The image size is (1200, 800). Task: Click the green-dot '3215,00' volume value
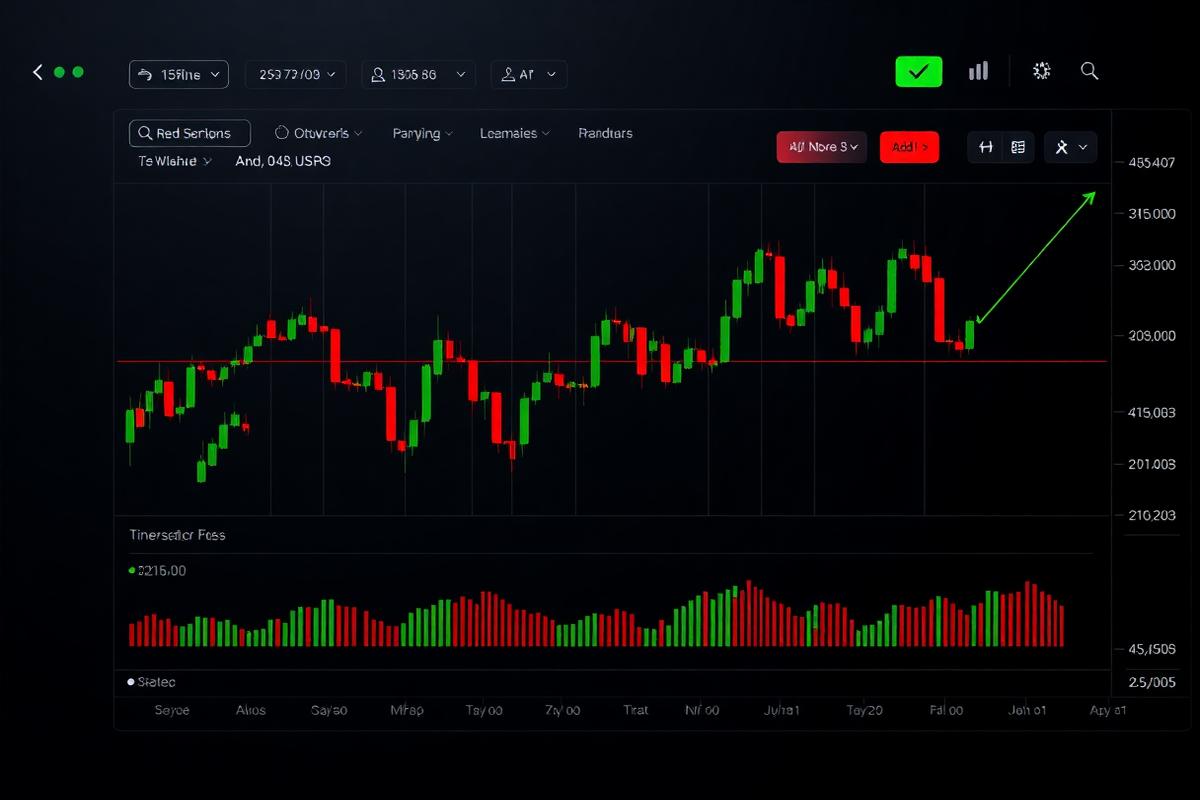[158, 571]
